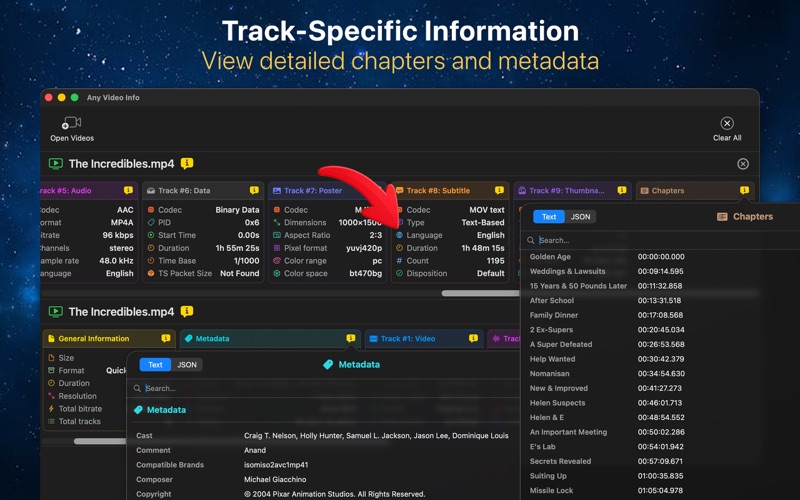Select the A Super Defeated chapter
Screen dimensions: 800x500
[658, 344]
